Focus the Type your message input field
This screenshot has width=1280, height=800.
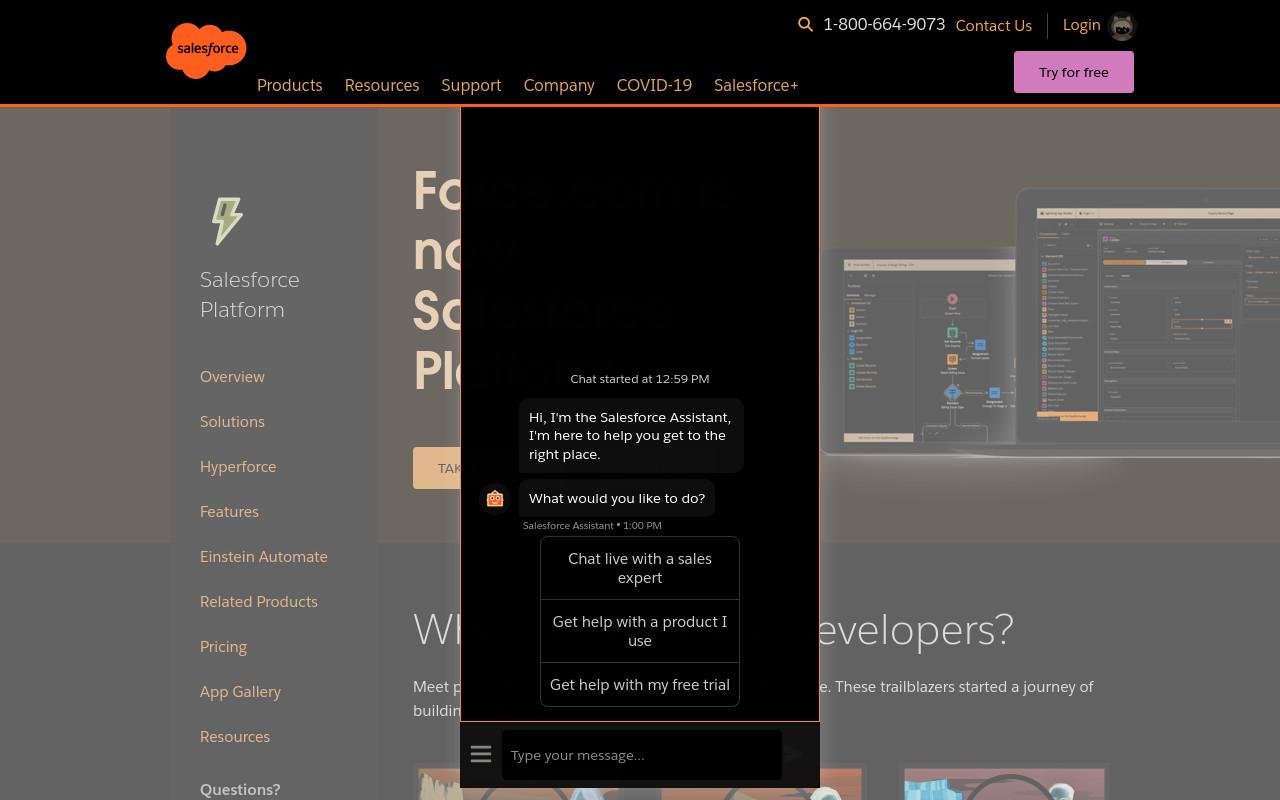tap(642, 755)
